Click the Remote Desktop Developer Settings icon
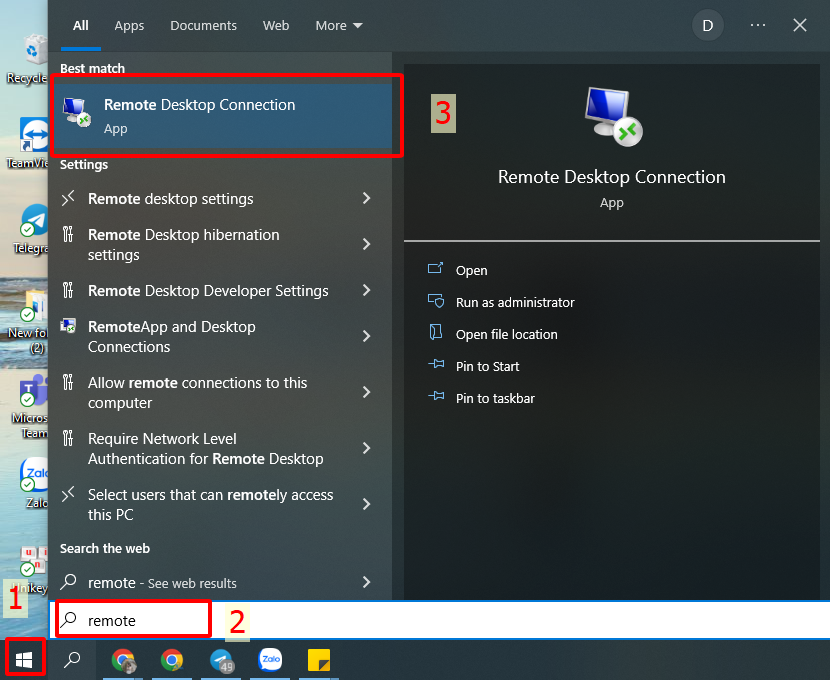830x680 pixels. [68, 290]
